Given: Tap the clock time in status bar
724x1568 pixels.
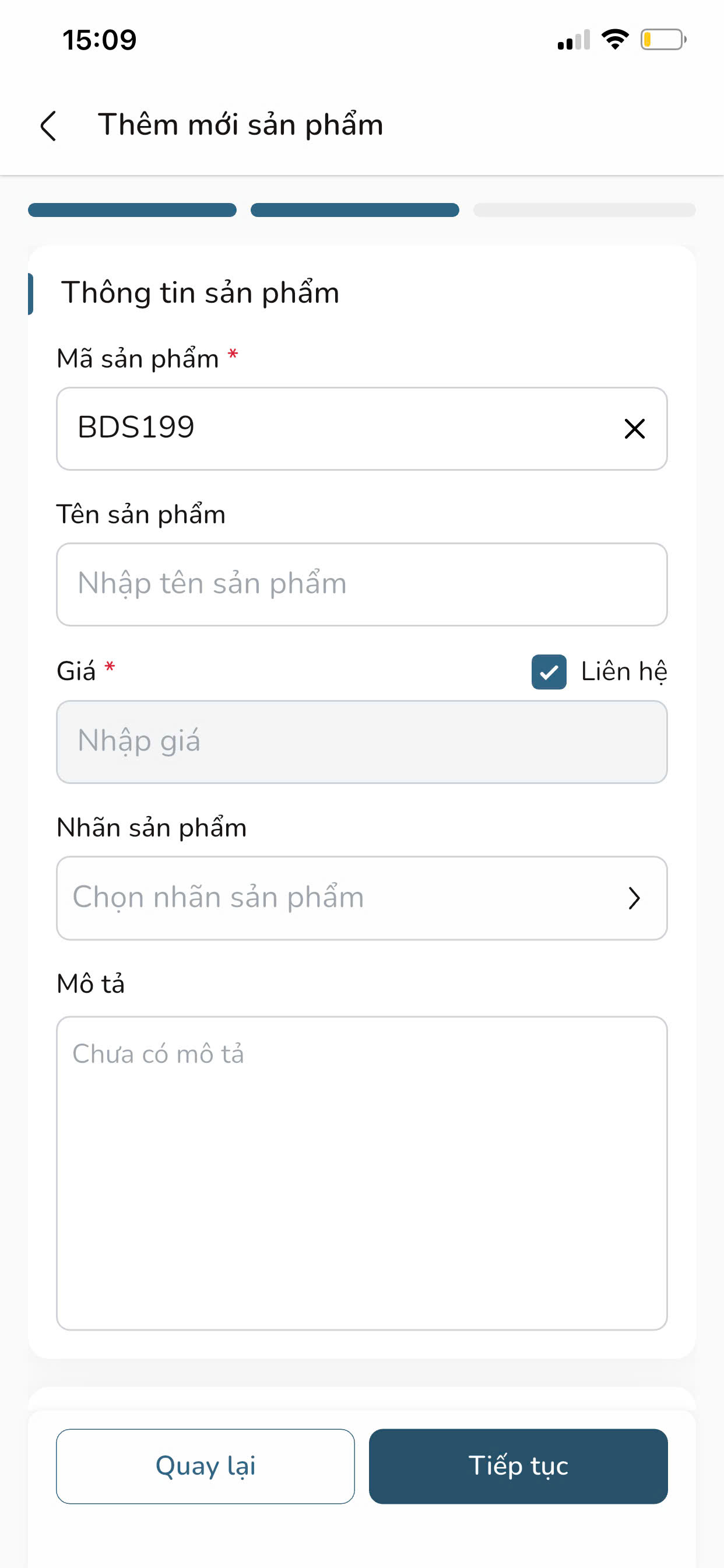Looking at the screenshot, I should coord(100,40).
